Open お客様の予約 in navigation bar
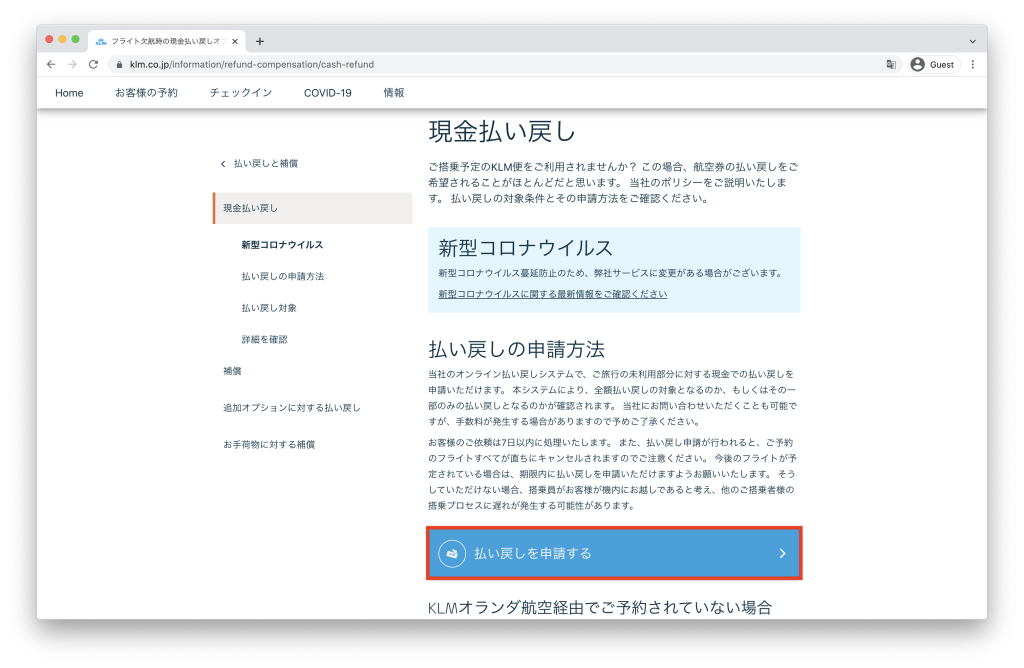 [146, 93]
